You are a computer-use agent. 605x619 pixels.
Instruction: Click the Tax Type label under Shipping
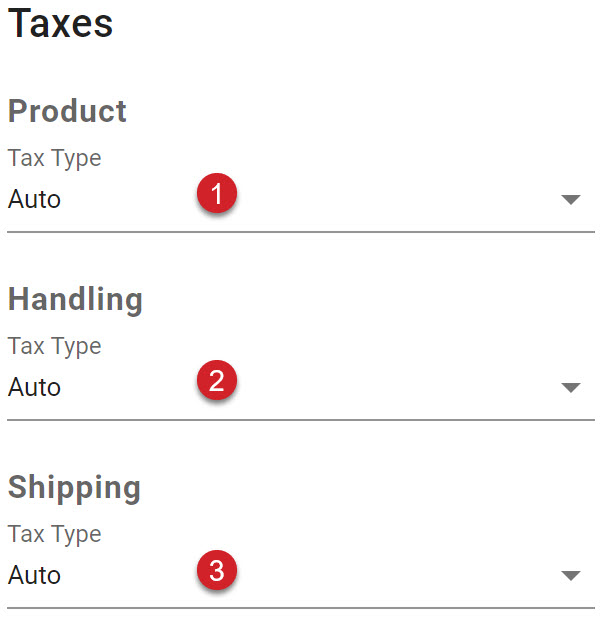(x=54, y=535)
